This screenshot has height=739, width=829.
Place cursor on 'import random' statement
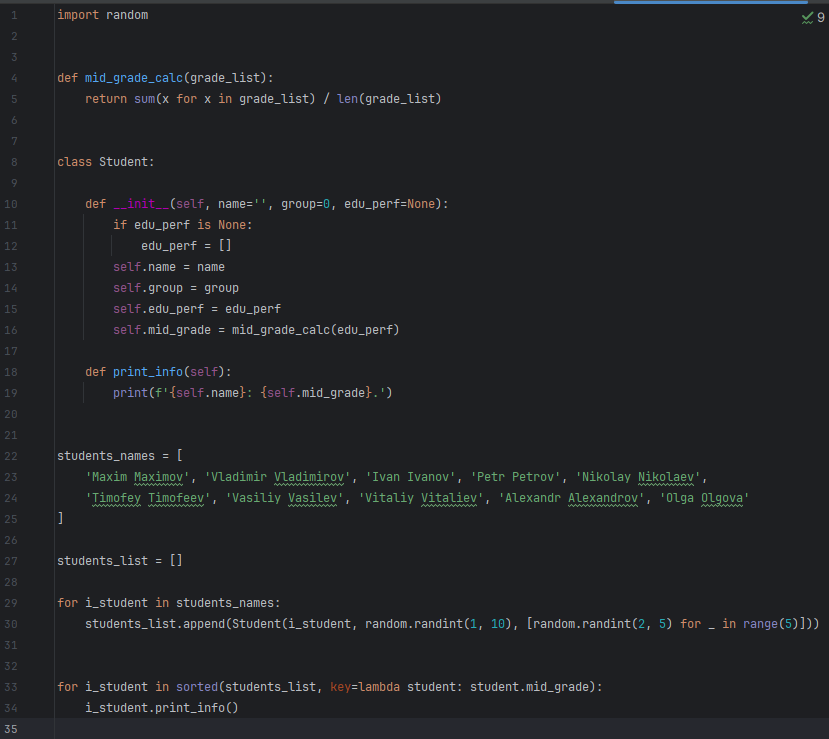tap(103, 15)
